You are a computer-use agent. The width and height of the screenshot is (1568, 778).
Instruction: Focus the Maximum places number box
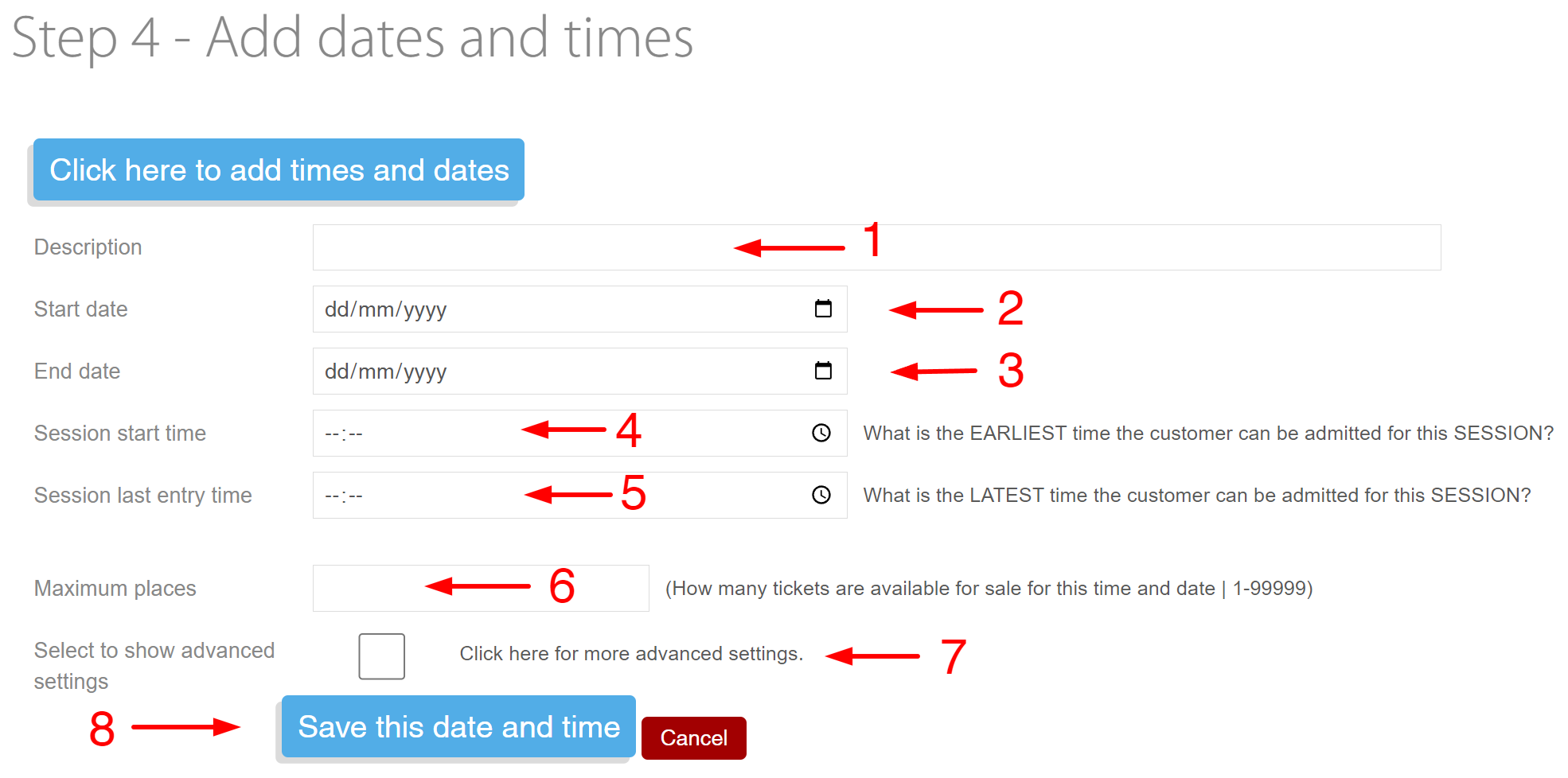click(x=366, y=589)
